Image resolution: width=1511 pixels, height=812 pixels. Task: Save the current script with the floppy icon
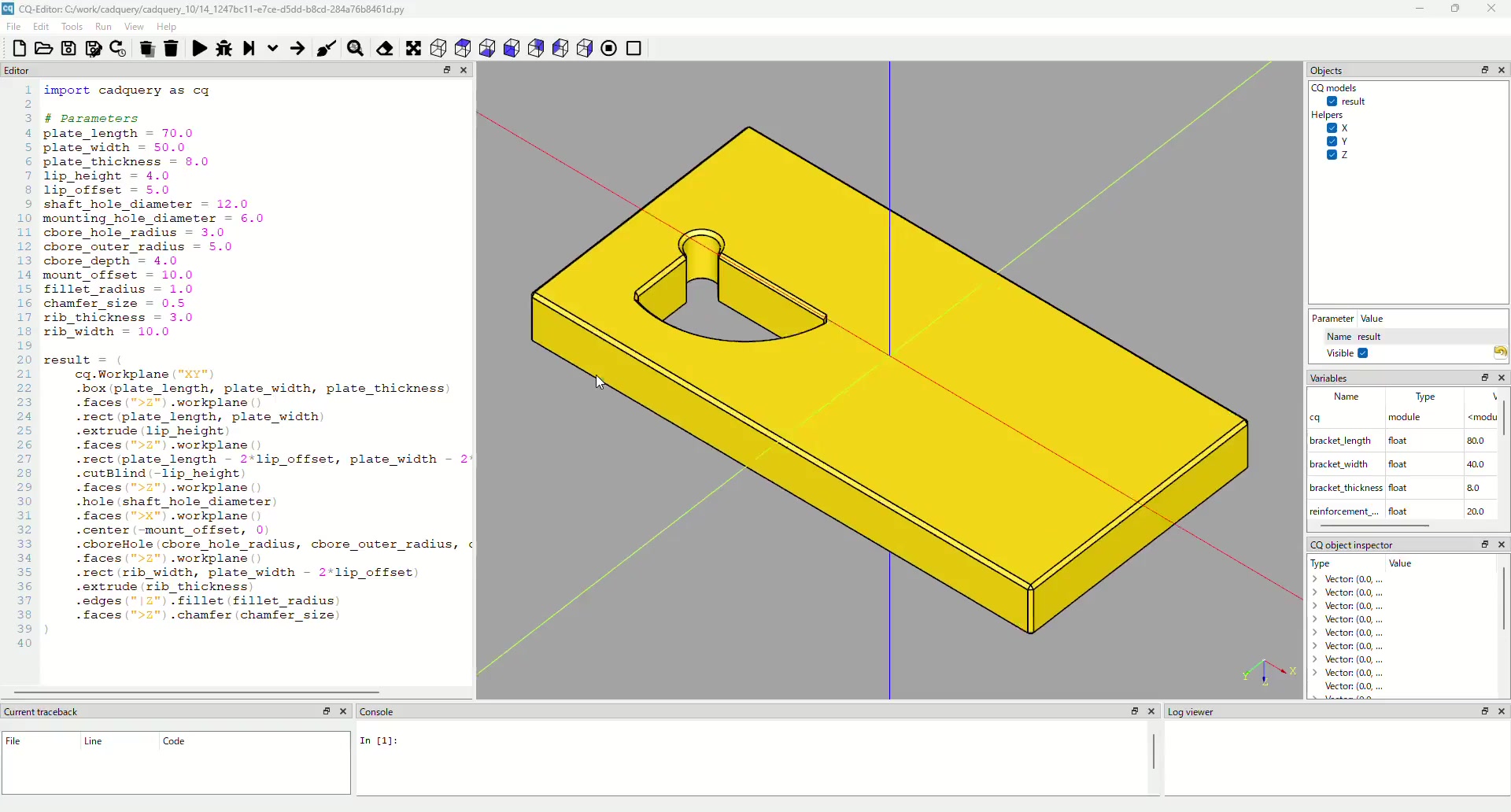[x=68, y=49]
